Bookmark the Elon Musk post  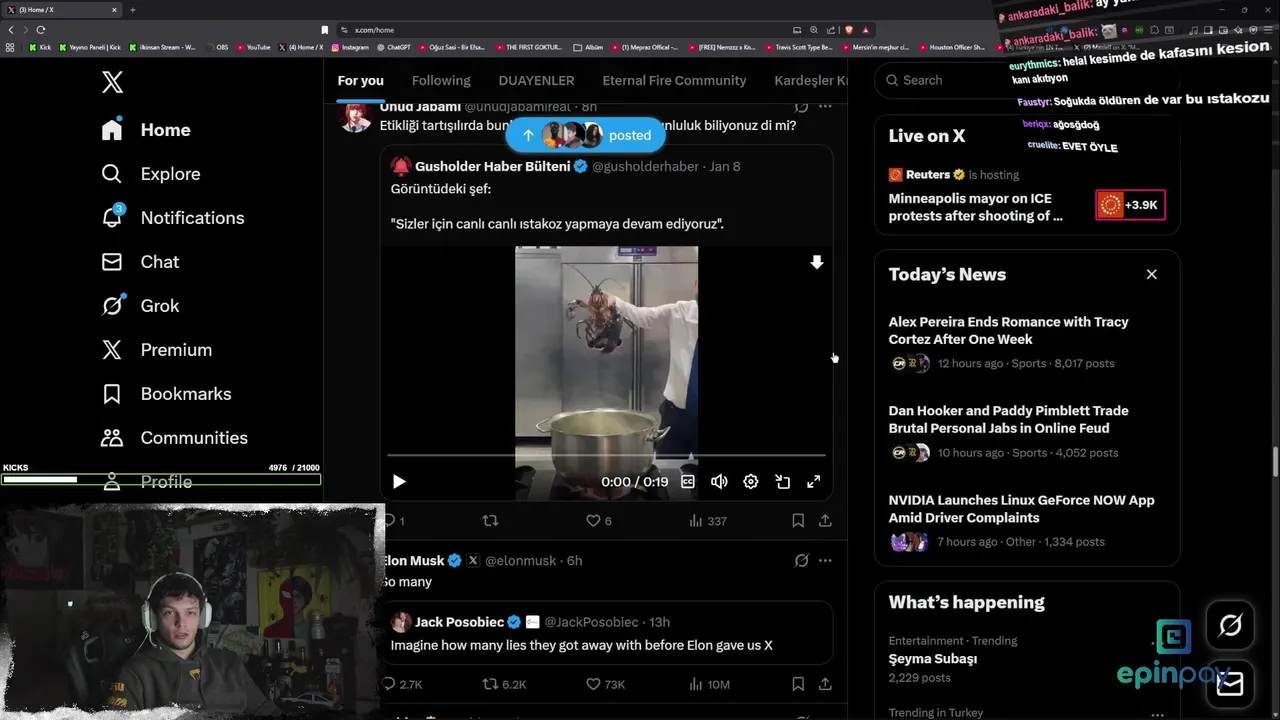point(798,684)
